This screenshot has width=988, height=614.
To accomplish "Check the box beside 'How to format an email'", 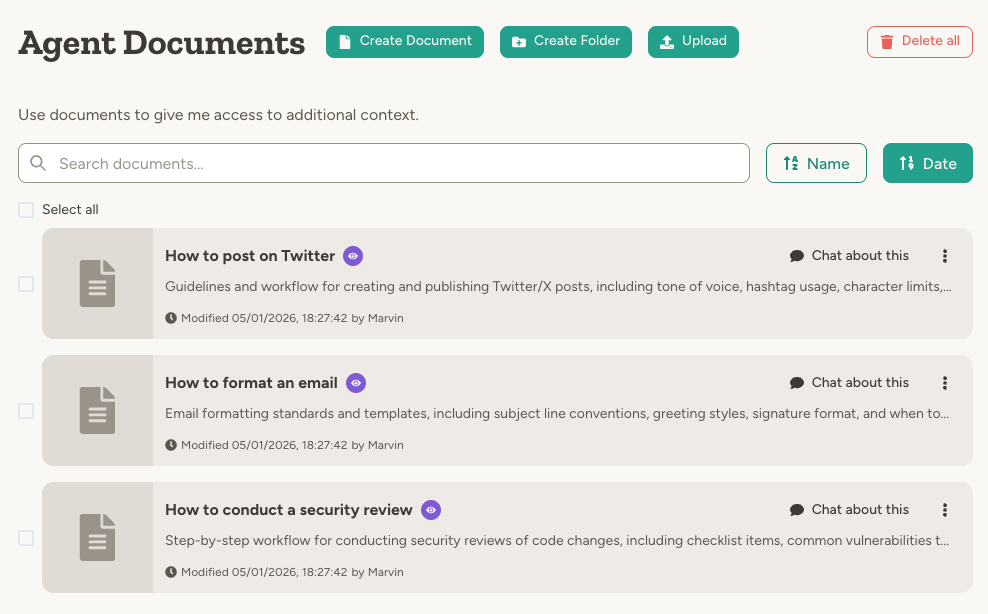I will [26, 410].
